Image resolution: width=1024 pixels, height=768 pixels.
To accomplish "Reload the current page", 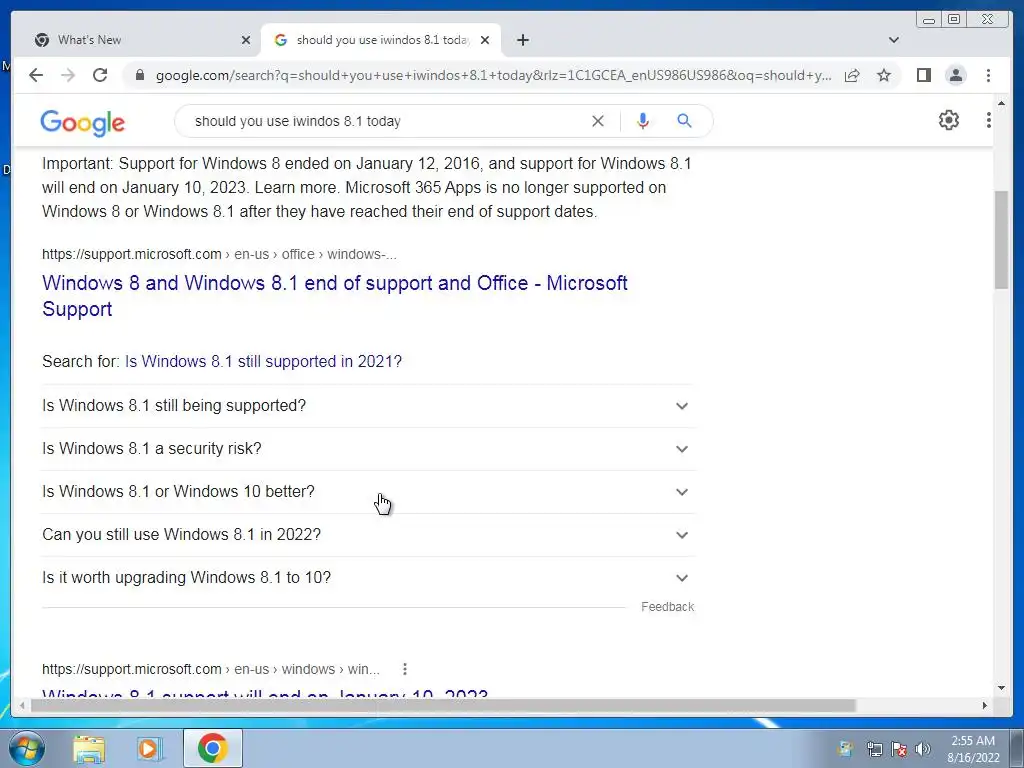I will pyautogui.click(x=100, y=75).
